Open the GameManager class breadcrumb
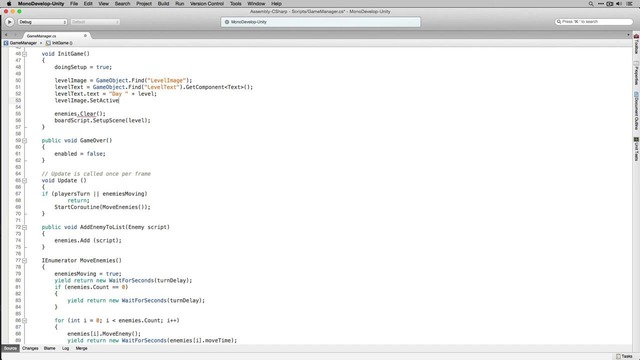Image resolution: width=640 pixels, height=360 pixels. tap(20, 43)
